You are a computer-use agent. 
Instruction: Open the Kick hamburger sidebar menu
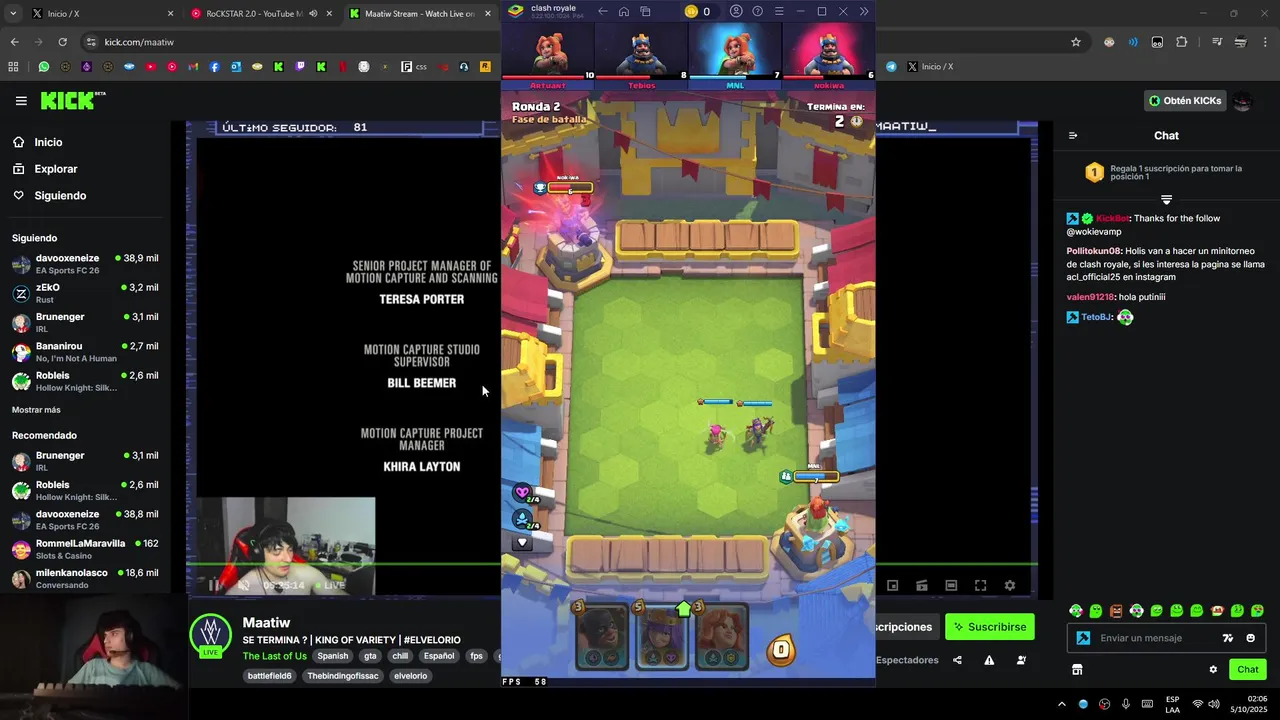[x=21, y=100]
